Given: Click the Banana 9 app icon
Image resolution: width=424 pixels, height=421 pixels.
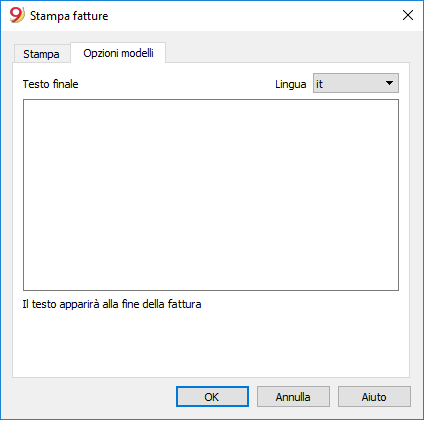Looking at the screenshot, I should tap(17, 15).
